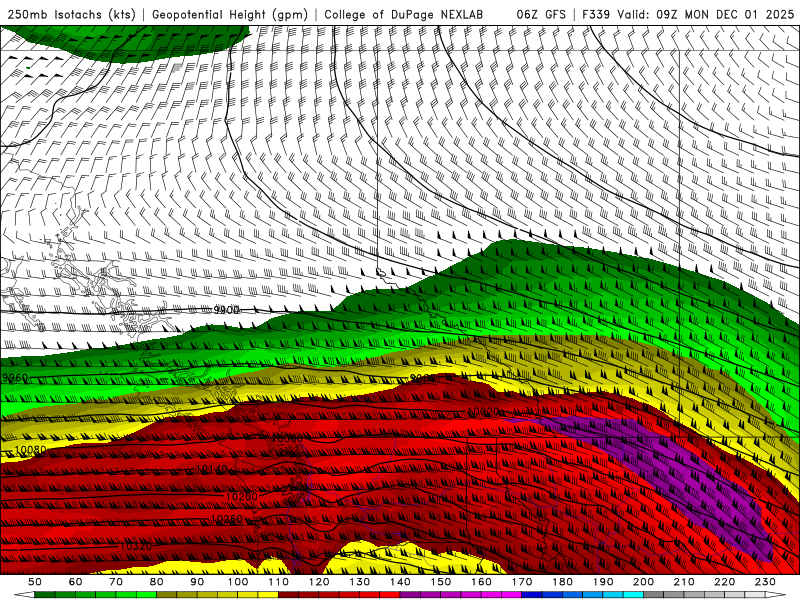Click the 100 knot label on color scale

(238, 582)
